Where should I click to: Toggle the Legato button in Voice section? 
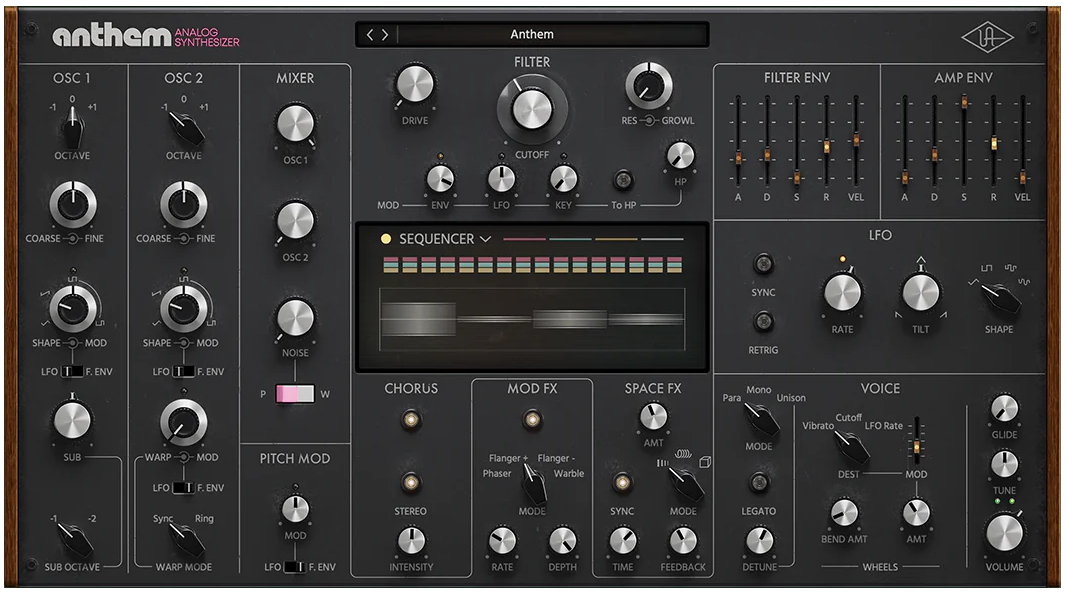(x=759, y=483)
